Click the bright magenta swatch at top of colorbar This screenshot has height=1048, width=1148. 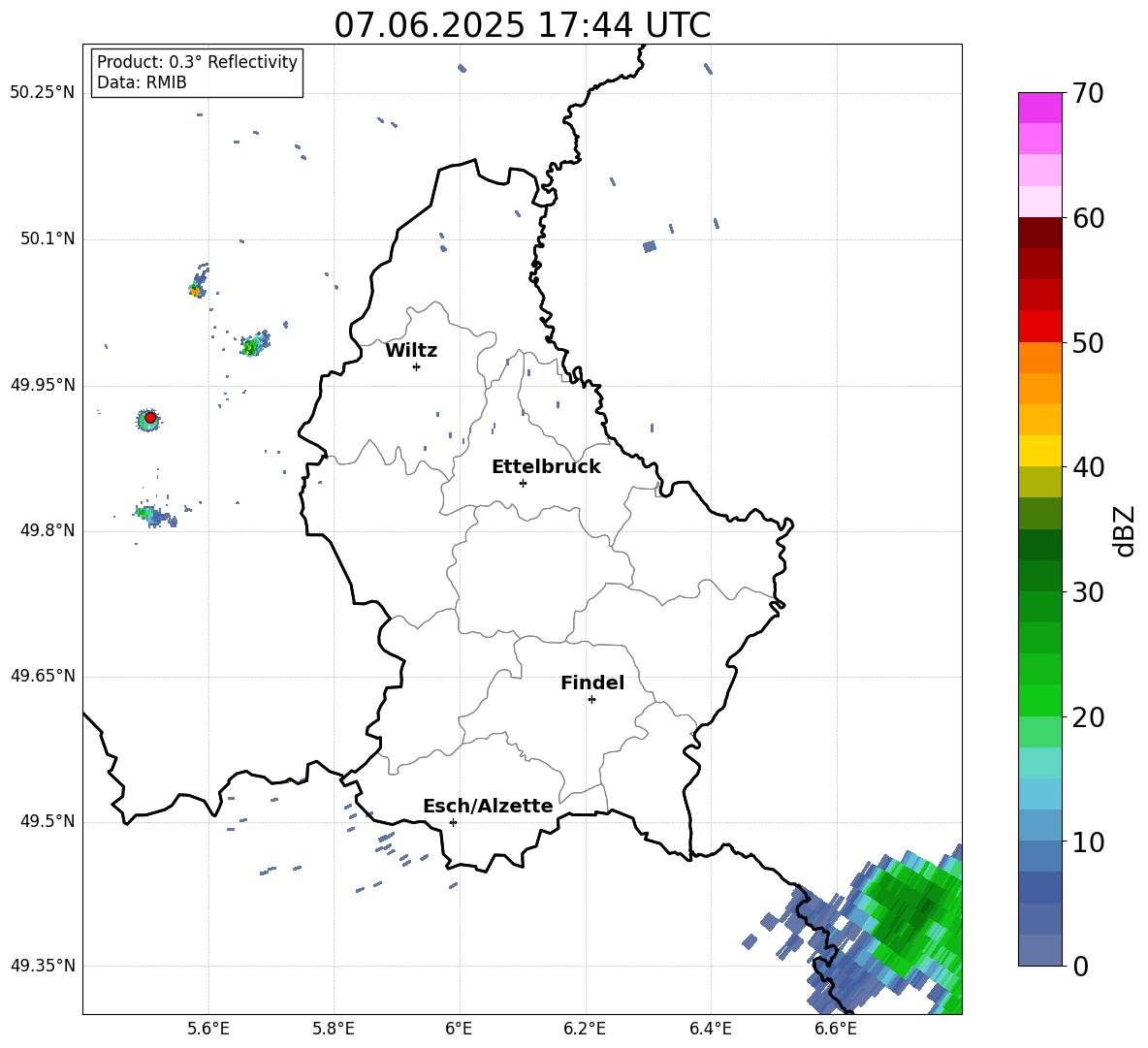pos(1039,108)
